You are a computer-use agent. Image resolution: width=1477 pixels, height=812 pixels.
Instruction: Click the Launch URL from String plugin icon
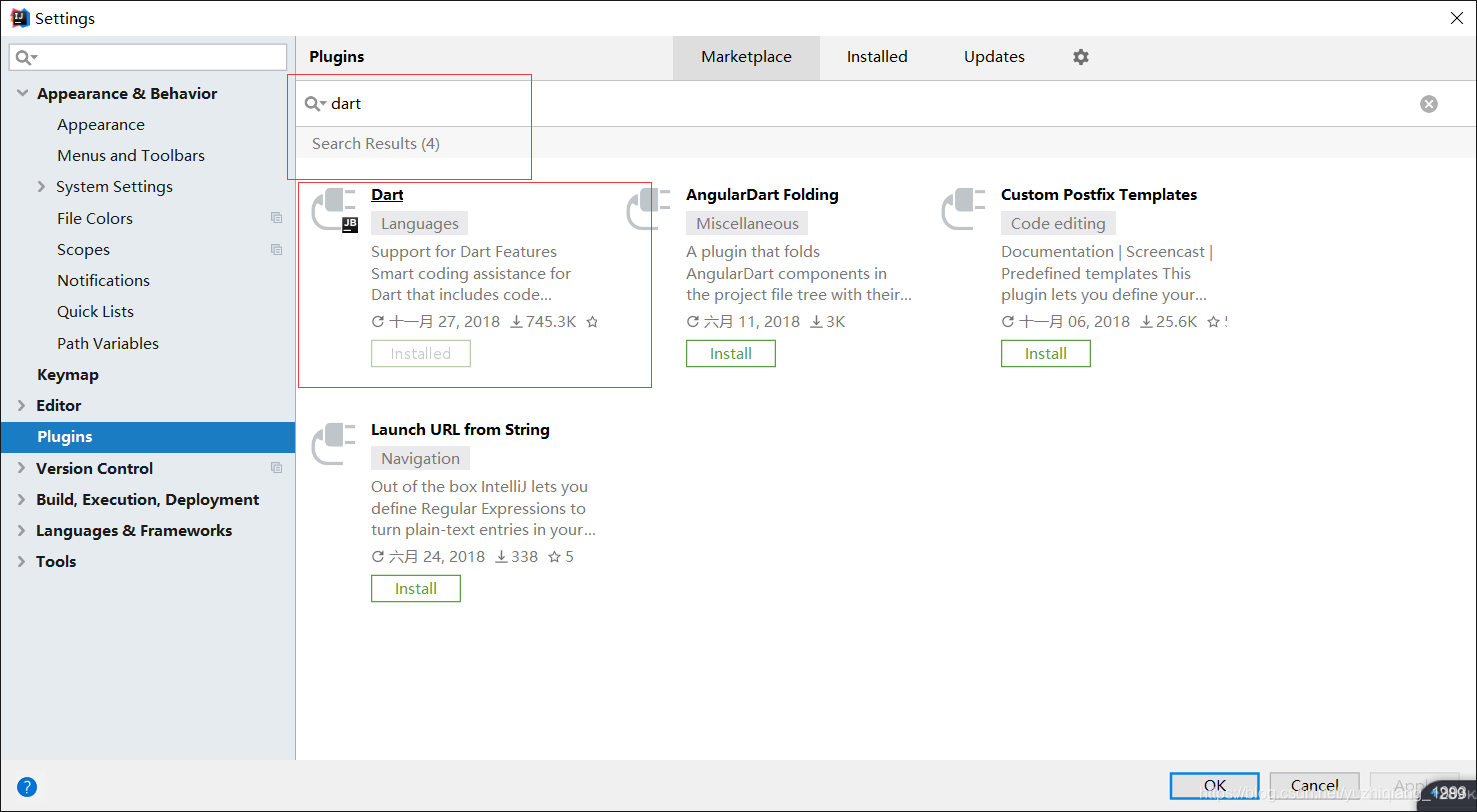(334, 445)
